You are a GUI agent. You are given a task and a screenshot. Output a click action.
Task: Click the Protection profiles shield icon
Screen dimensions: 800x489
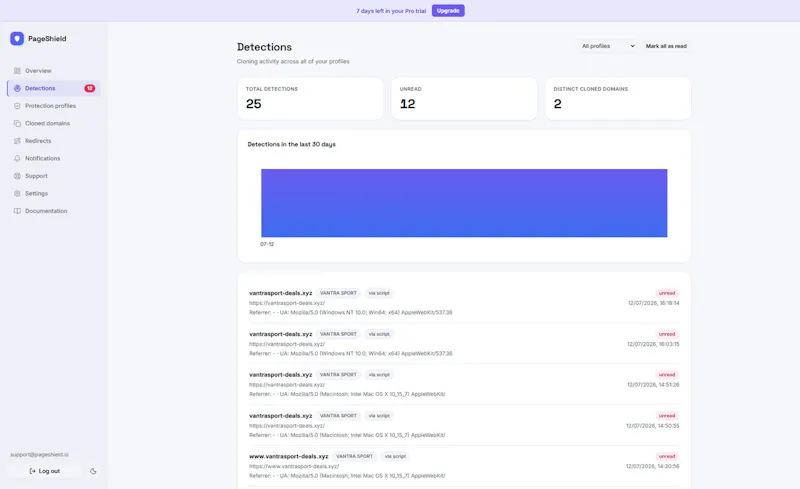pyautogui.click(x=17, y=106)
